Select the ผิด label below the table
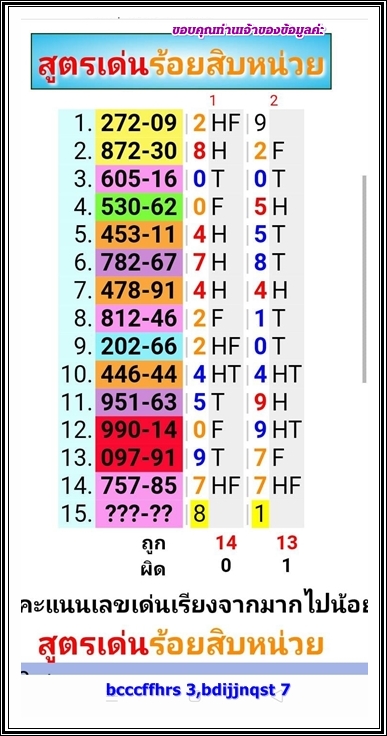 click(153, 568)
